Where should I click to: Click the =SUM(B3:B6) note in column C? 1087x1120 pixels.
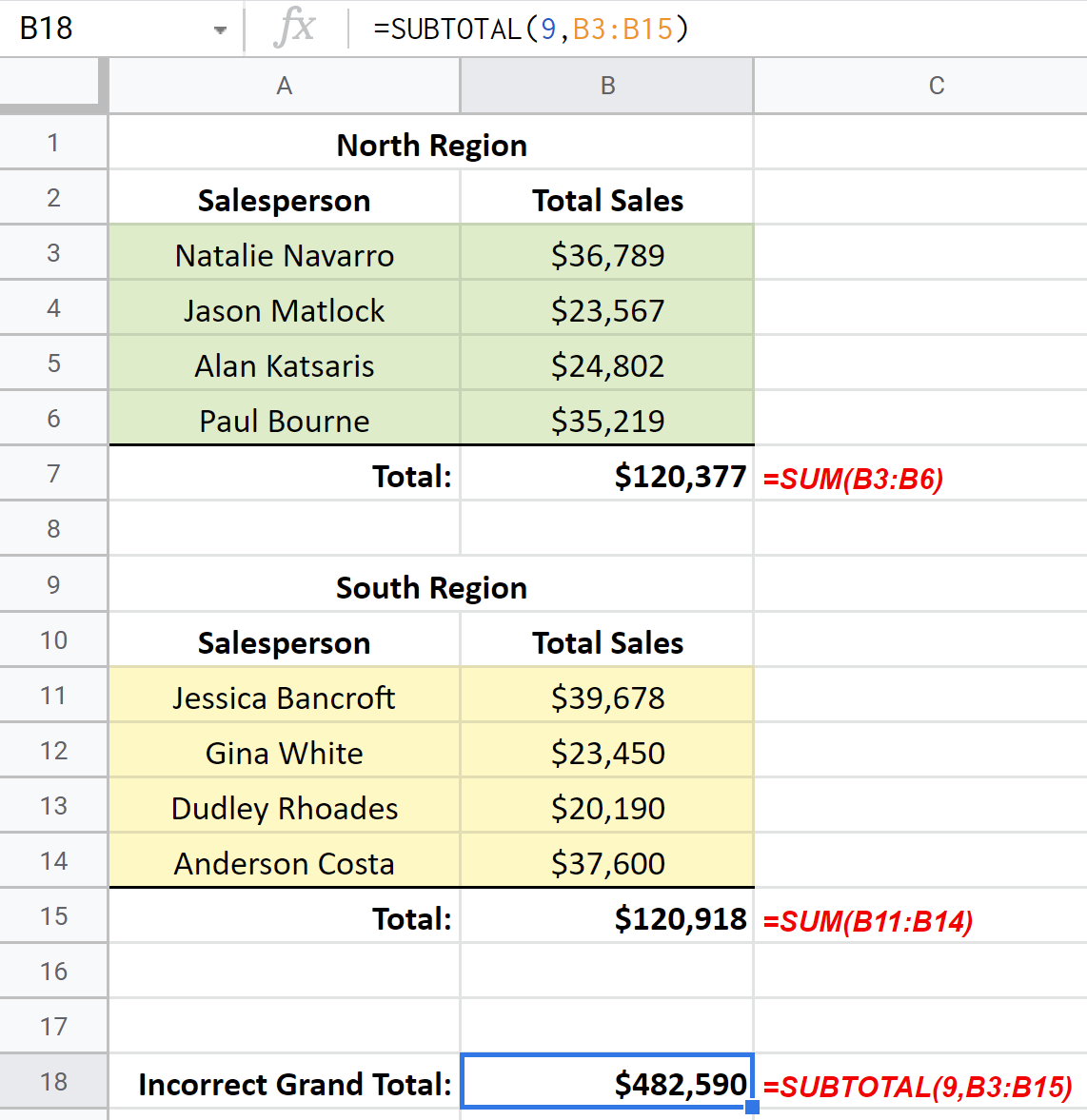click(853, 479)
